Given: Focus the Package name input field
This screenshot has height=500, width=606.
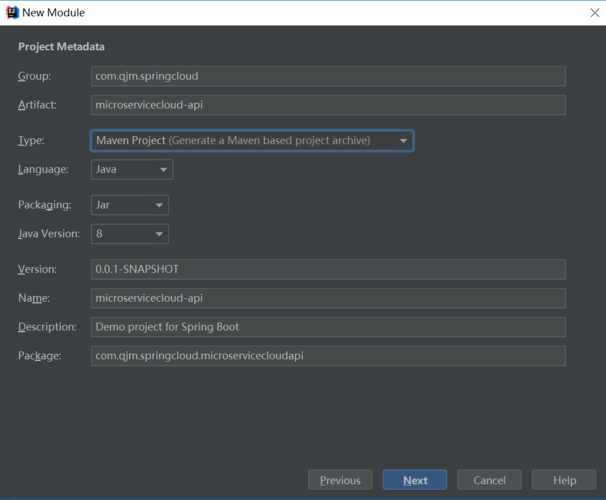Looking at the screenshot, I should [327, 356].
